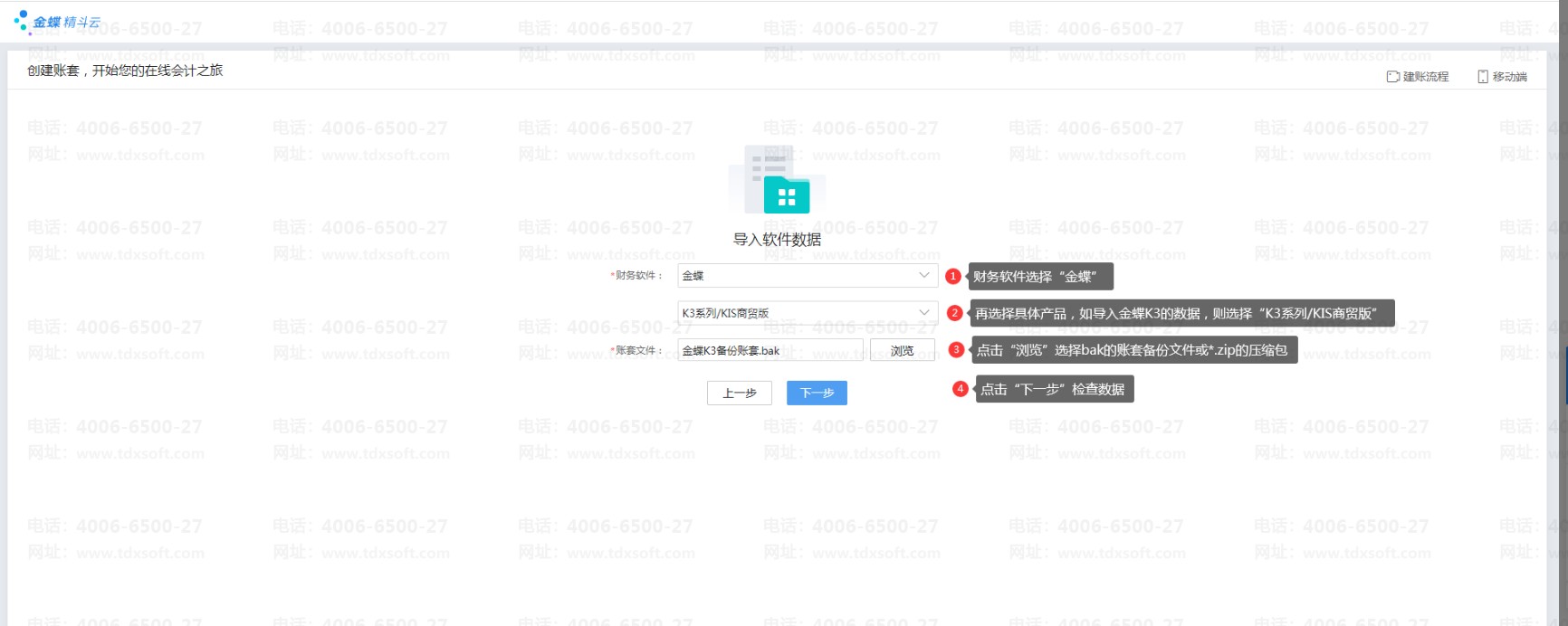Expand the 财务软件 dropdown showing 金蝶
1568x626 pixels.
[x=808, y=275]
